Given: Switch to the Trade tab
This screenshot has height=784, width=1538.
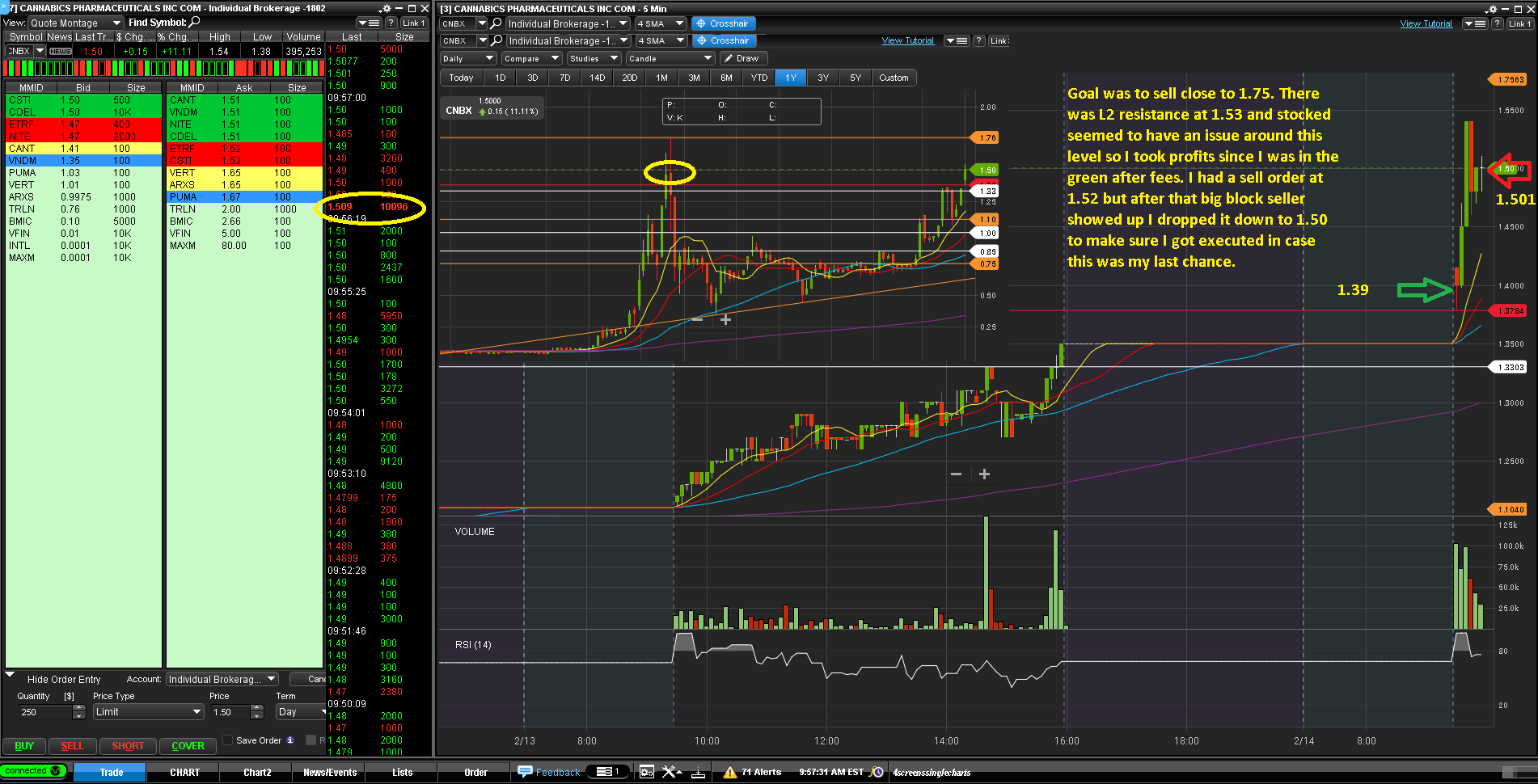Looking at the screenshot, I should 111,772.
